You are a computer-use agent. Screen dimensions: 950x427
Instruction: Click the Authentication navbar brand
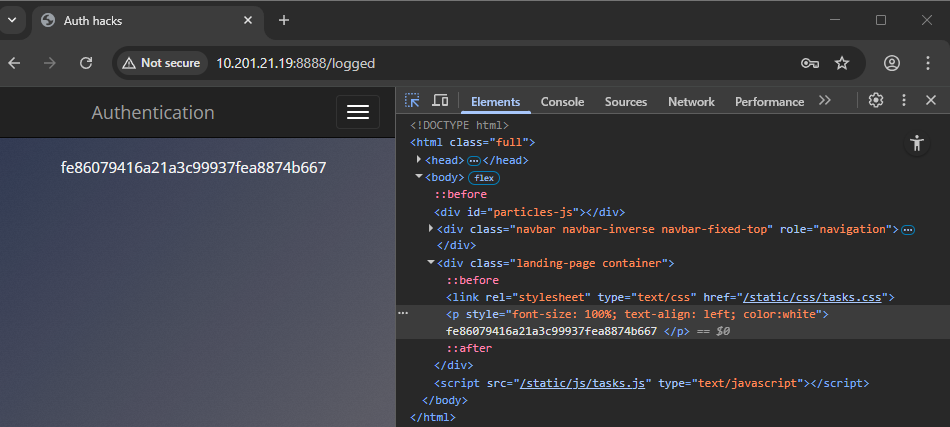point(153,113)
